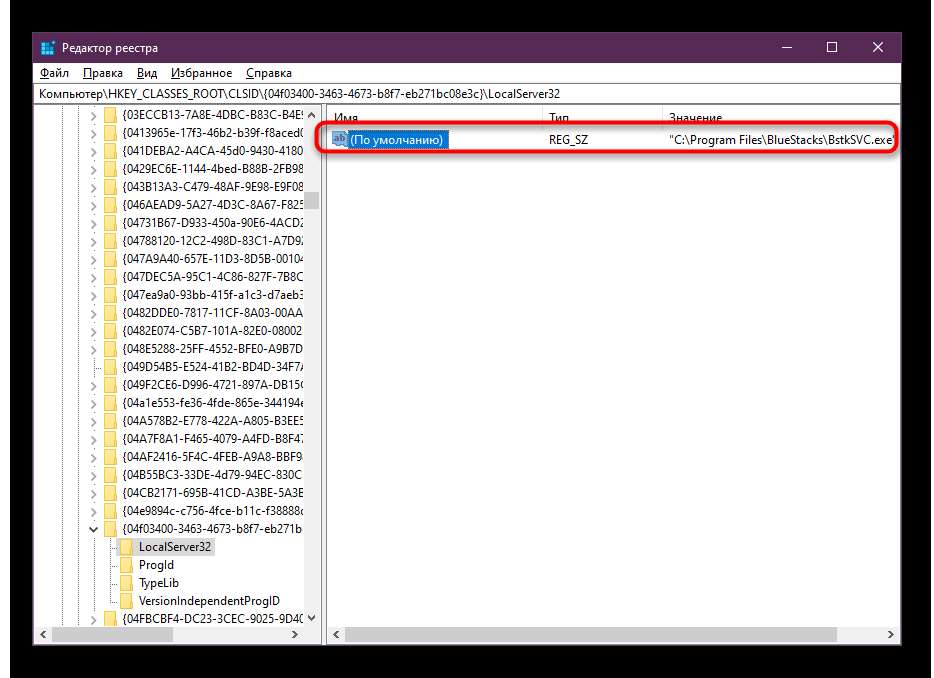Select the ProgId subkey
934x678 pixels.
click(x=156, y=565)
